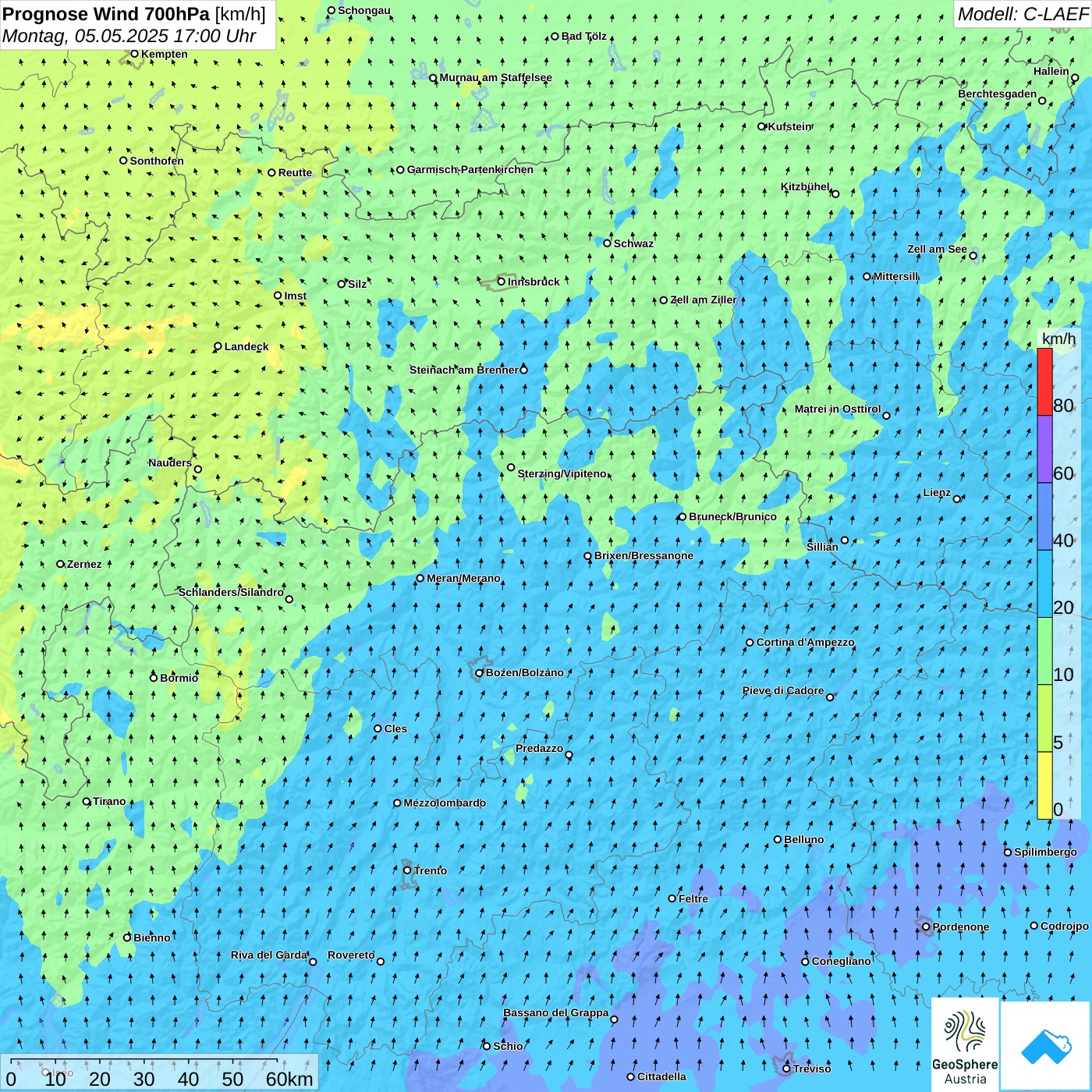Click the Lienz city label

click(937, 492)
